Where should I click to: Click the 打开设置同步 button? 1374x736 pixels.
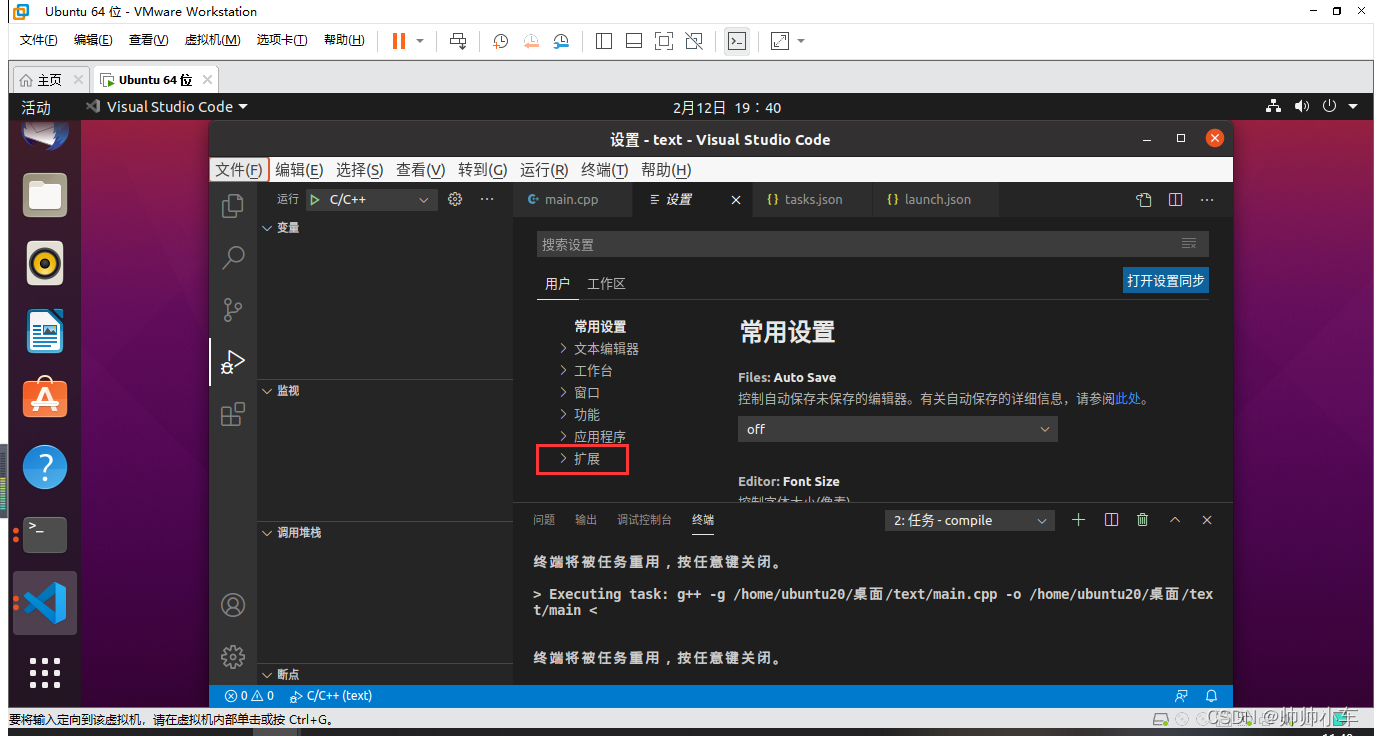tap(1166, 281)
